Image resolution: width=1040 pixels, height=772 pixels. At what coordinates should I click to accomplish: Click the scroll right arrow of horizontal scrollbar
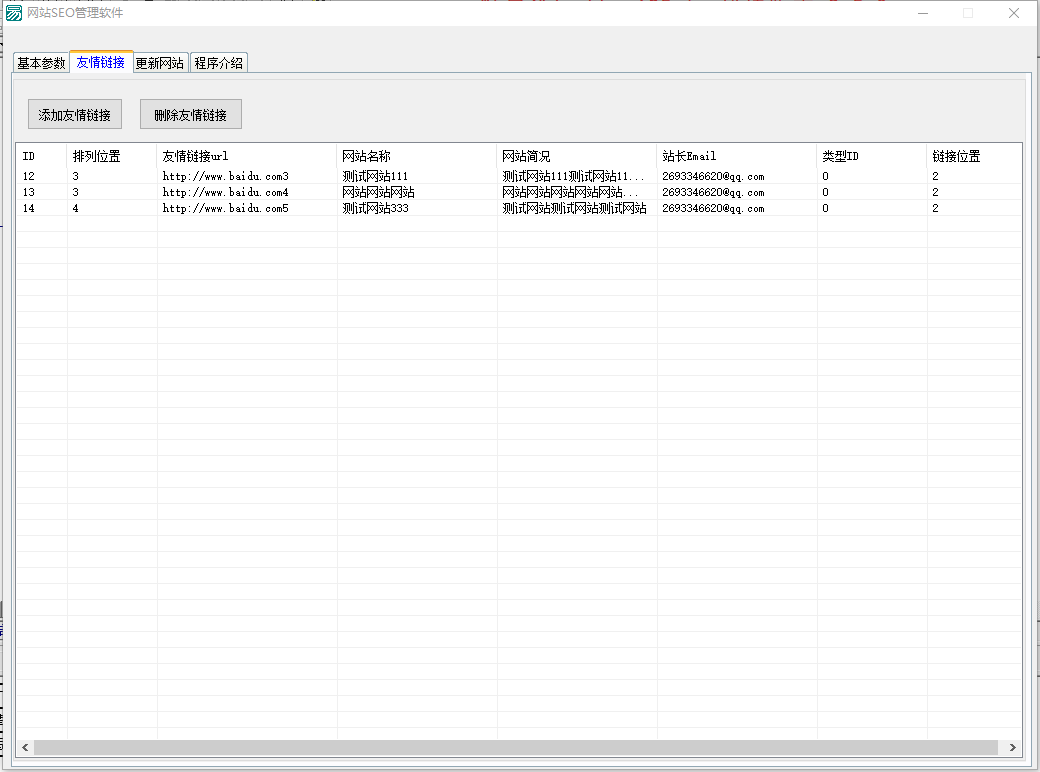pos(1012,748)
